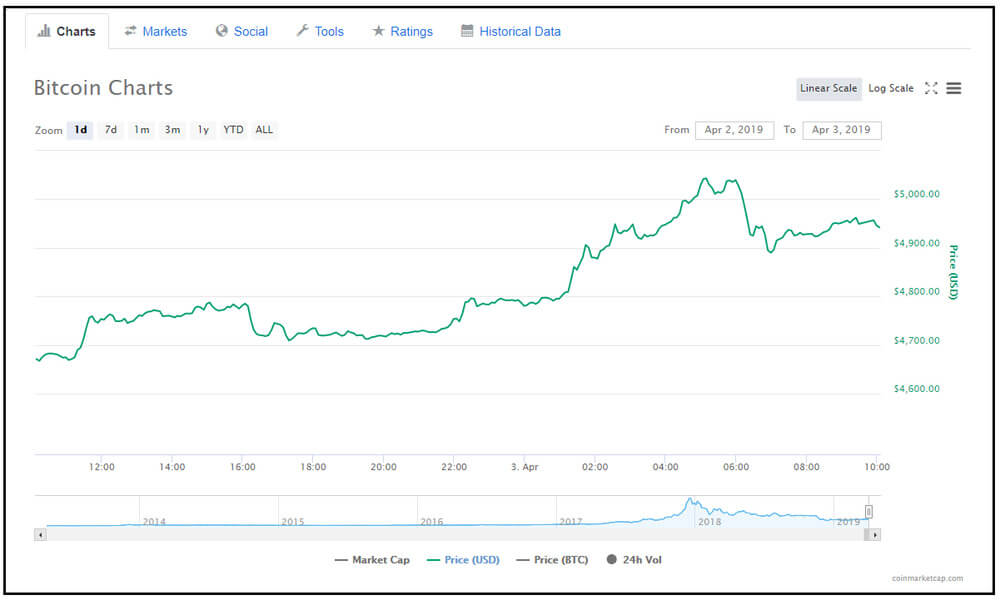Image resolution: width=1000 pixels, height=600 pixels.
Task: Select the YTD zoom range
Action: coord(233,130)
